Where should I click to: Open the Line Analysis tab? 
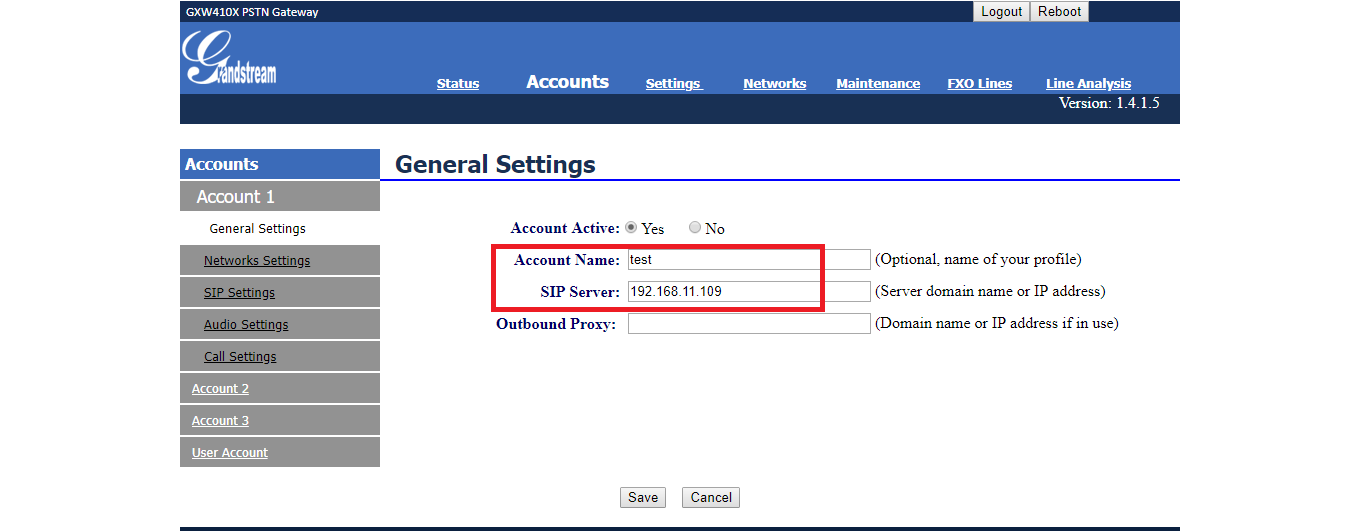[x=1088, y=84]
